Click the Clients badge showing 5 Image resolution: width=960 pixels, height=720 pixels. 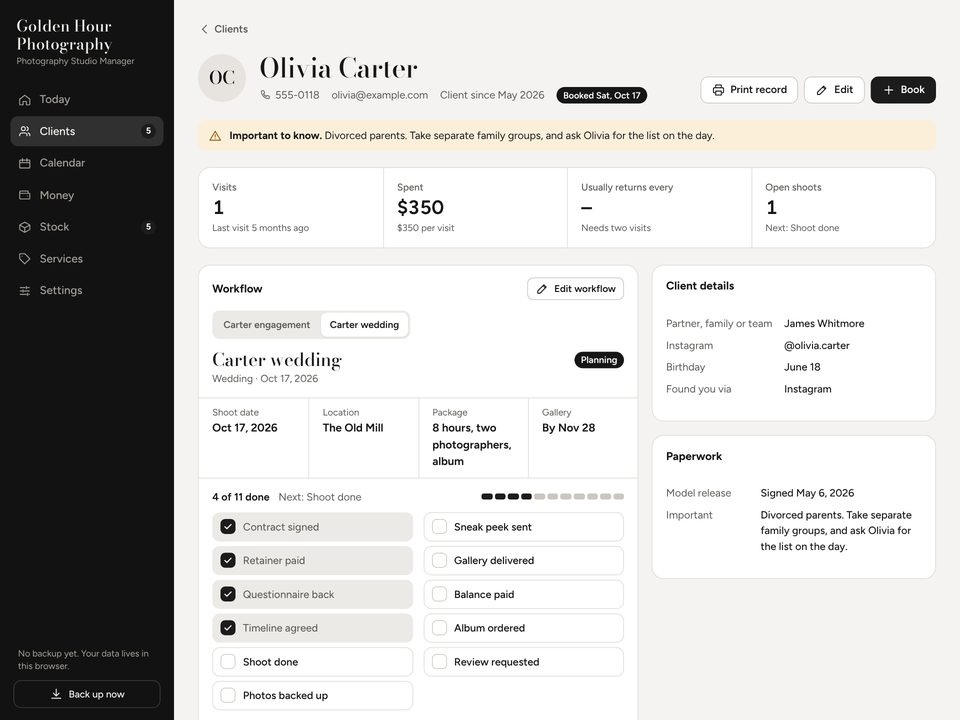coord(148,131)
